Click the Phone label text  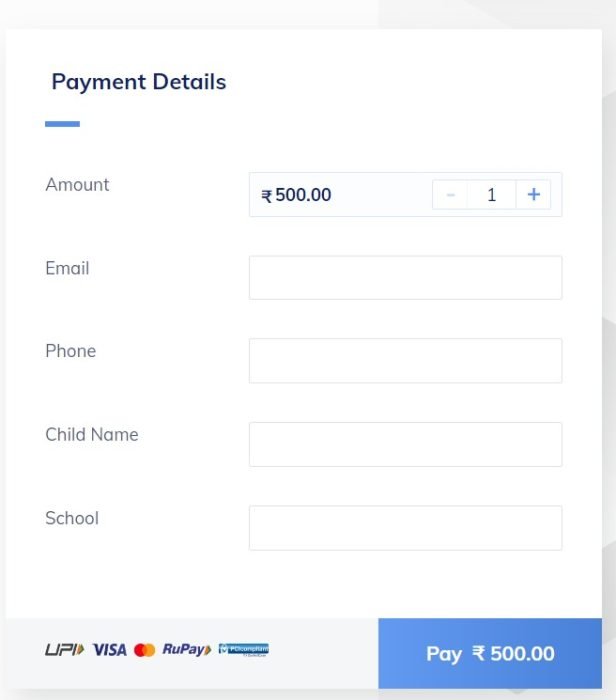click(x=70, y=351)
